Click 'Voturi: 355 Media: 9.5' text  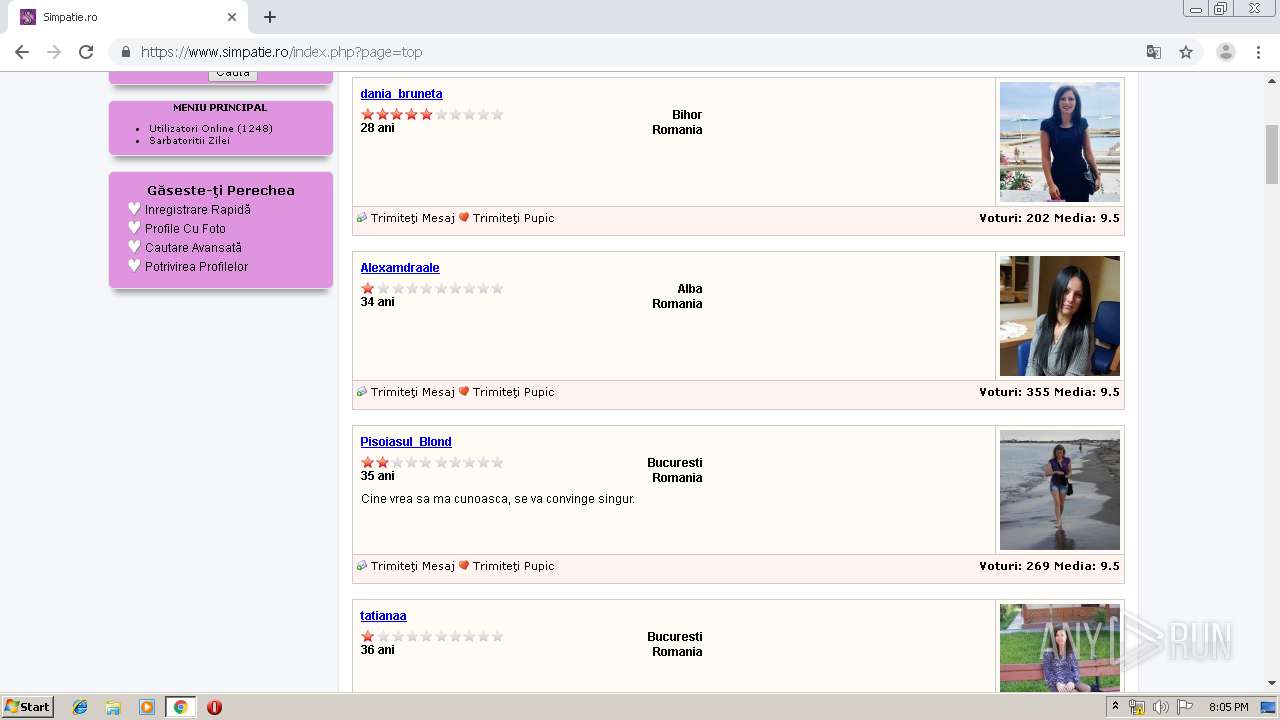point(1049,392)
